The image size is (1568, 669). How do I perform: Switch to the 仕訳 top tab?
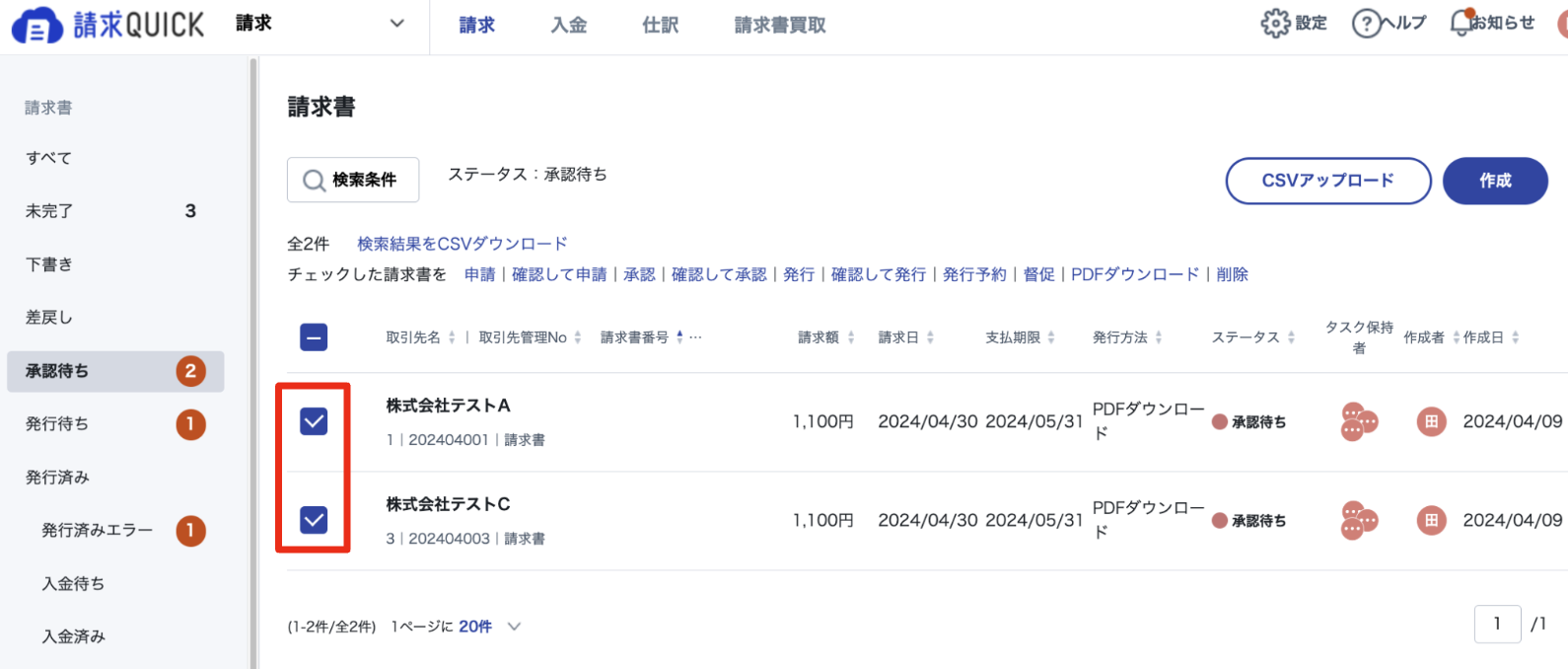[x=661, y=25]
